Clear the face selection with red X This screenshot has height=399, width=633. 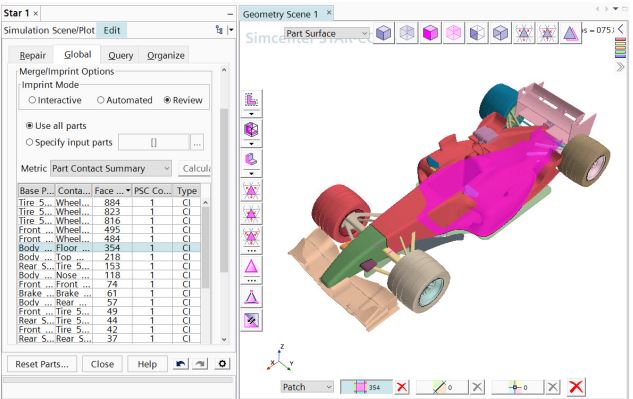(402, 387)
